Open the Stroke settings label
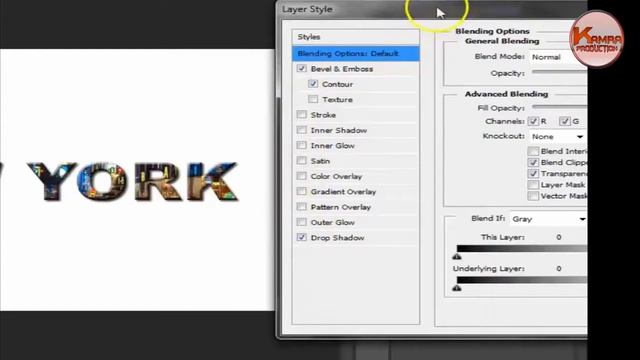 (323, 115)
